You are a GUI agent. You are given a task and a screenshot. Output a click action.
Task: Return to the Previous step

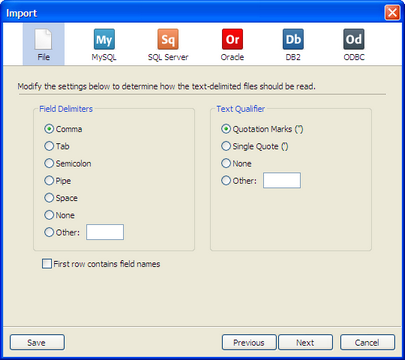pyautogui.click(x=249, y=342)
